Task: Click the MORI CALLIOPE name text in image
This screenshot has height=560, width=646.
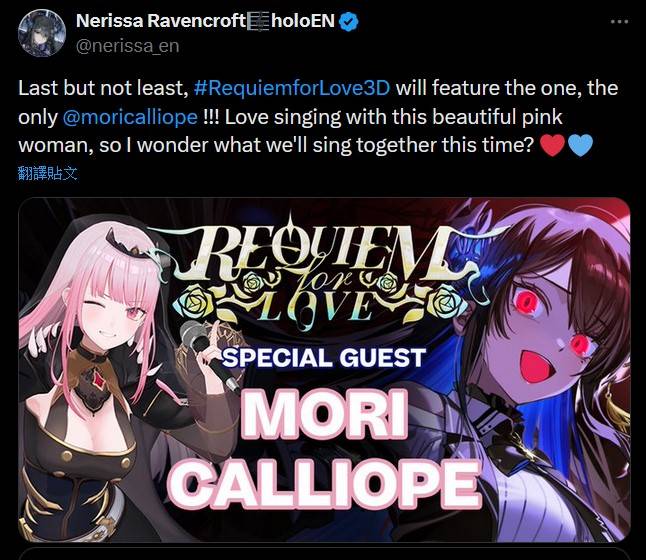Action: 324,449
